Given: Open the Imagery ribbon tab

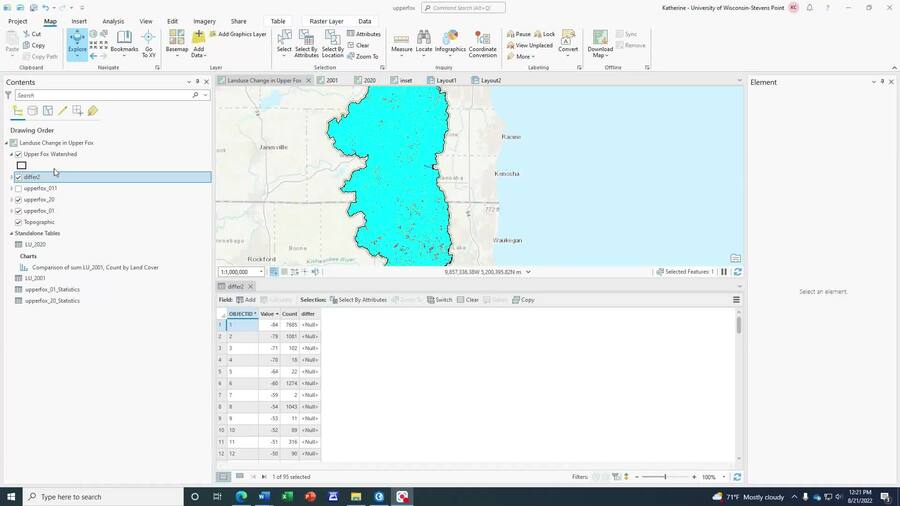Looking at the screenshot, I should [x=204, y=21].
